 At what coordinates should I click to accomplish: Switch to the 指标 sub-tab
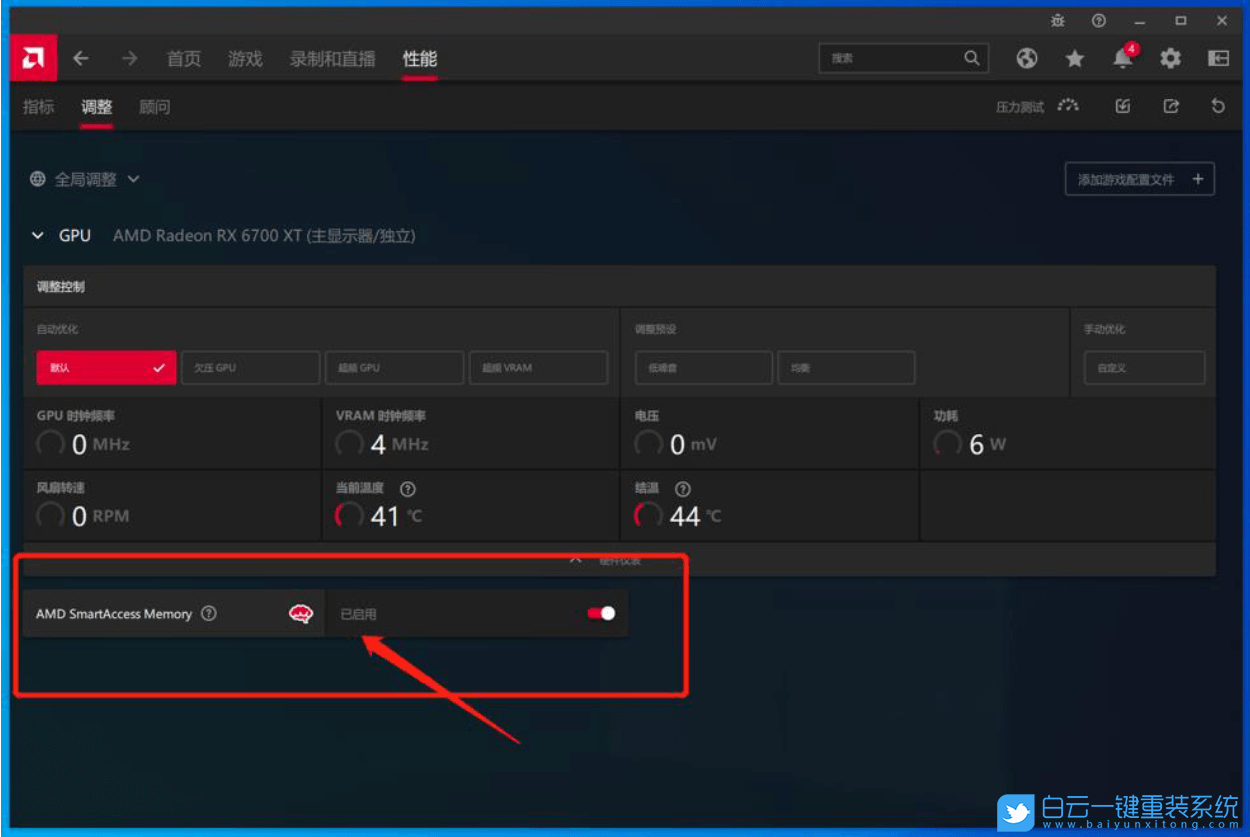click(x=39, y=107)
